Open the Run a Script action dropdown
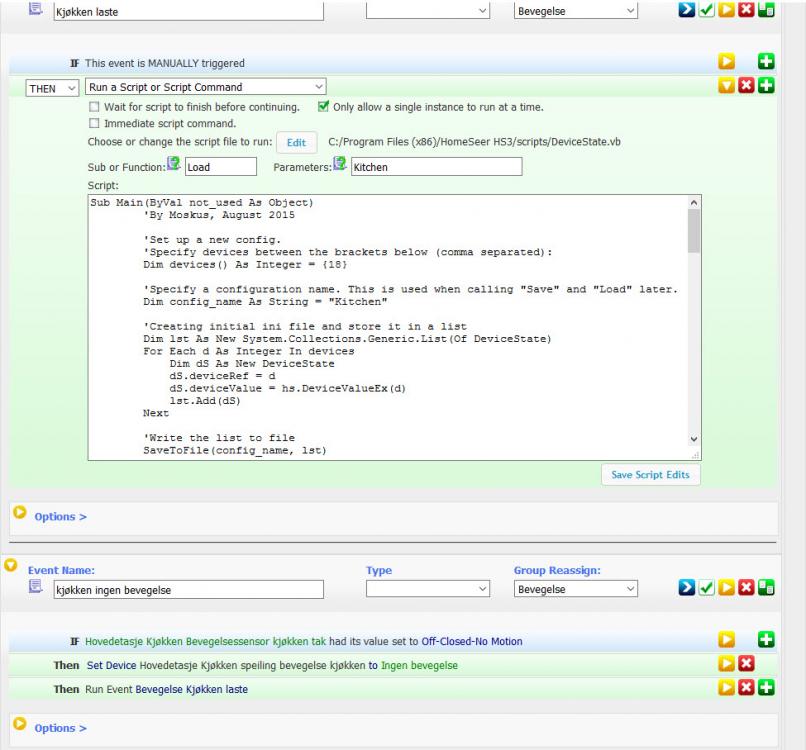Viewport: 806px width, 750px height. pyautogui.click(x=205, y=88)
